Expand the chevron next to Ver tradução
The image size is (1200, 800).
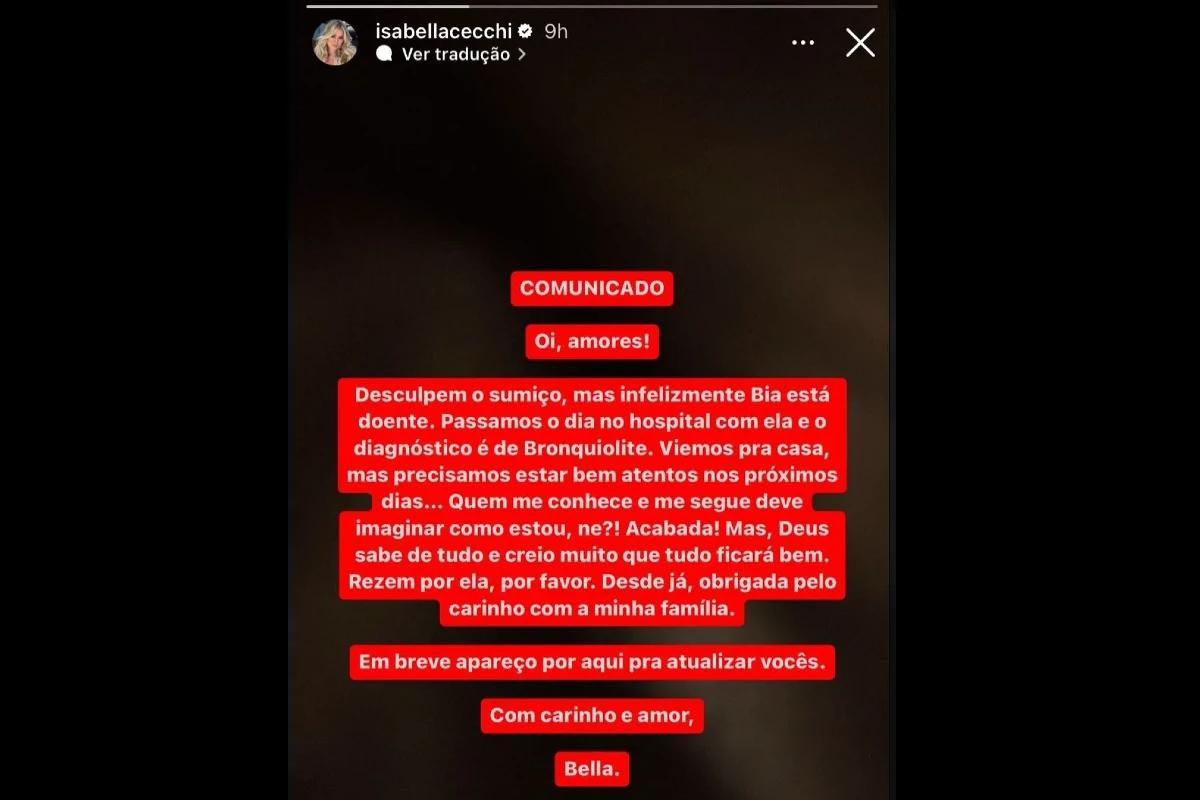pos(522,55)
